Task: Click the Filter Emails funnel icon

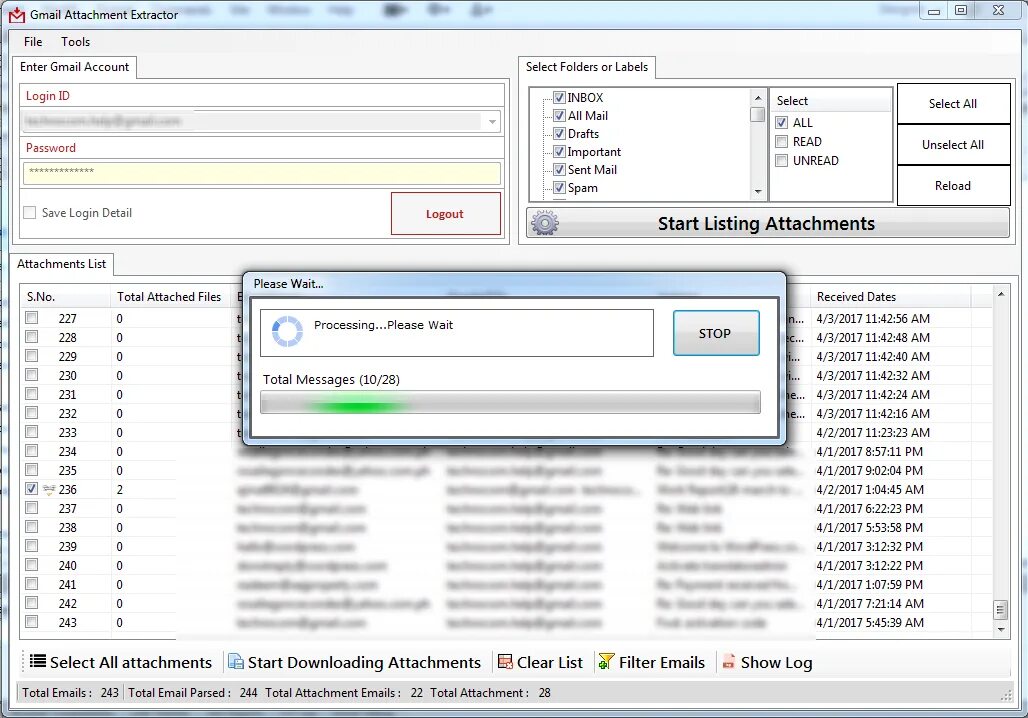Action: click(x=606, y=662)
